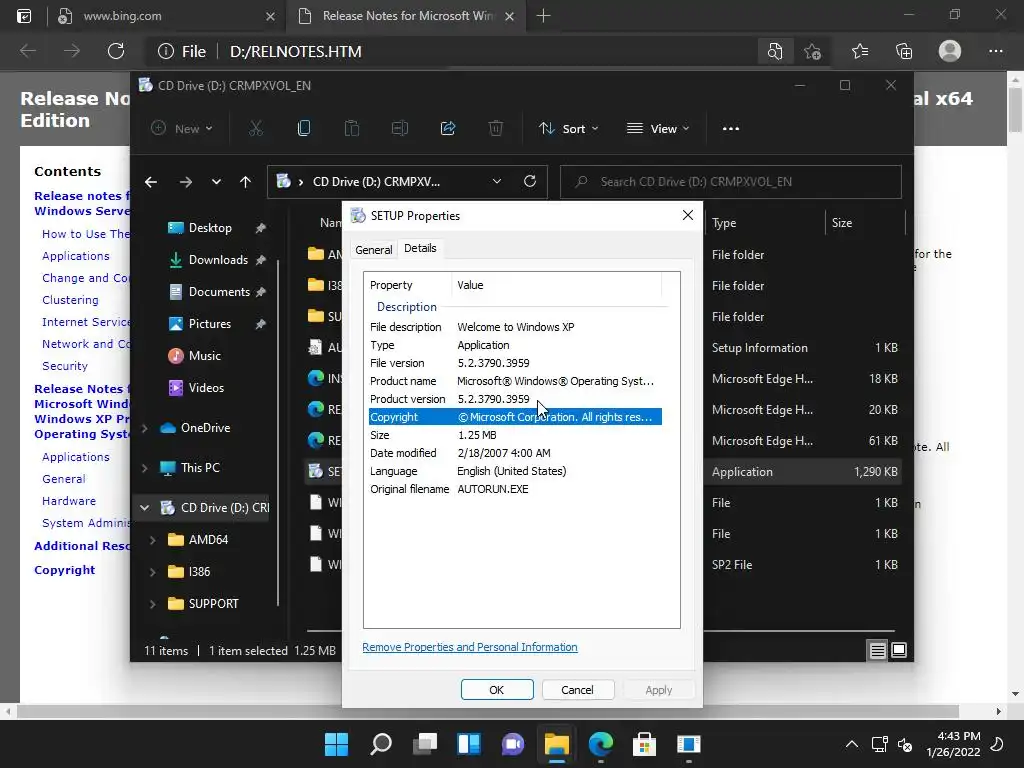Image resolution: width=1024 pixels, height=768 pixels.
Task: Click OK in SETUP Properties dialog
Action: click(497, 690)
